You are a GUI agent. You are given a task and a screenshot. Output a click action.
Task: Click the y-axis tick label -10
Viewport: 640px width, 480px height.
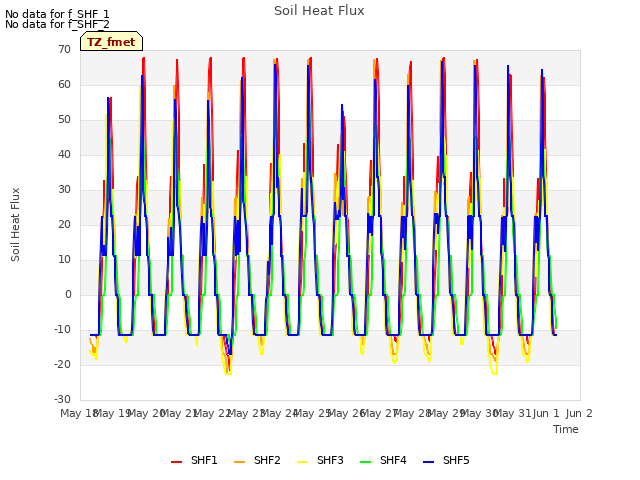[x=62, y=329]
